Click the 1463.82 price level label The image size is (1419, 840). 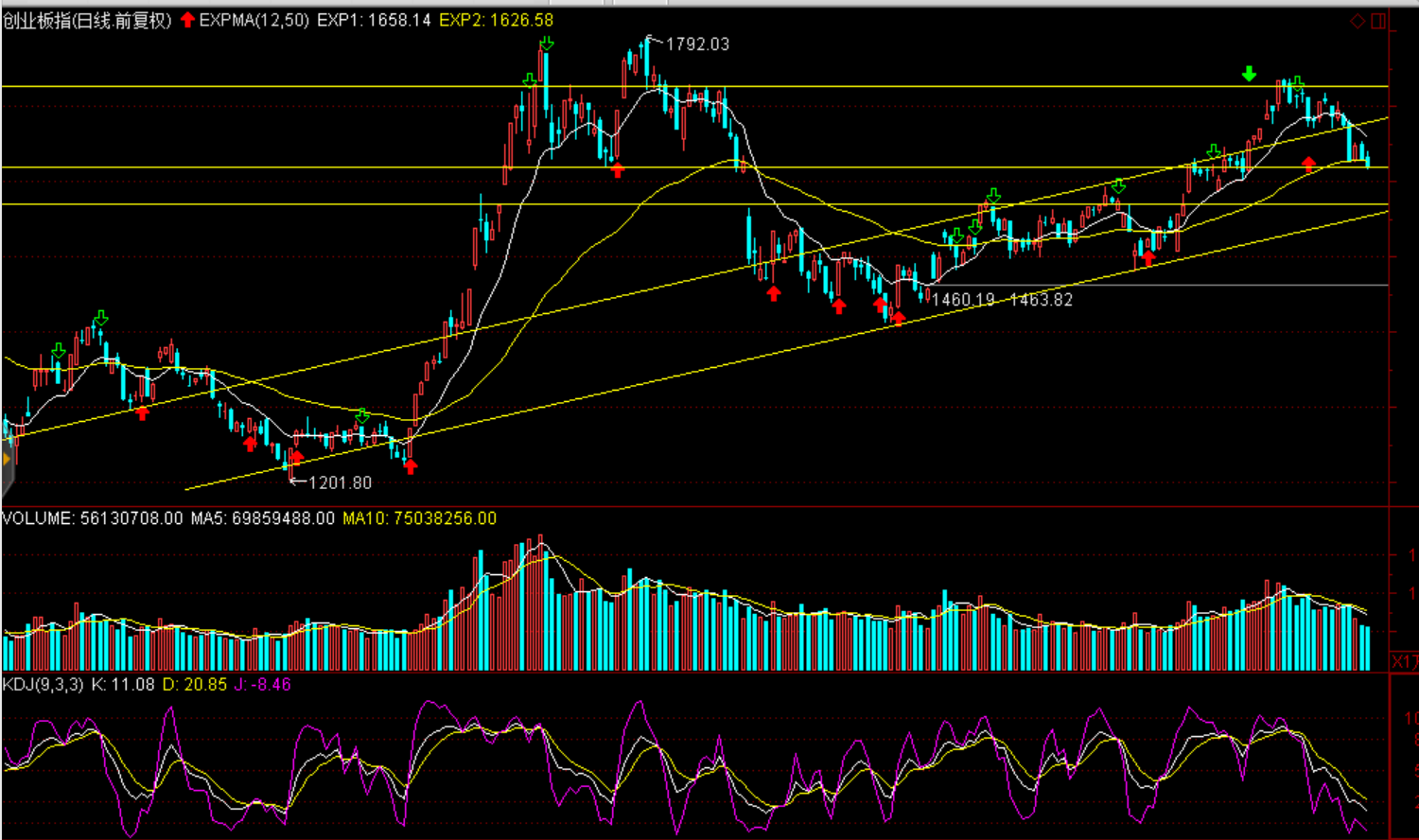(1041, 300)
